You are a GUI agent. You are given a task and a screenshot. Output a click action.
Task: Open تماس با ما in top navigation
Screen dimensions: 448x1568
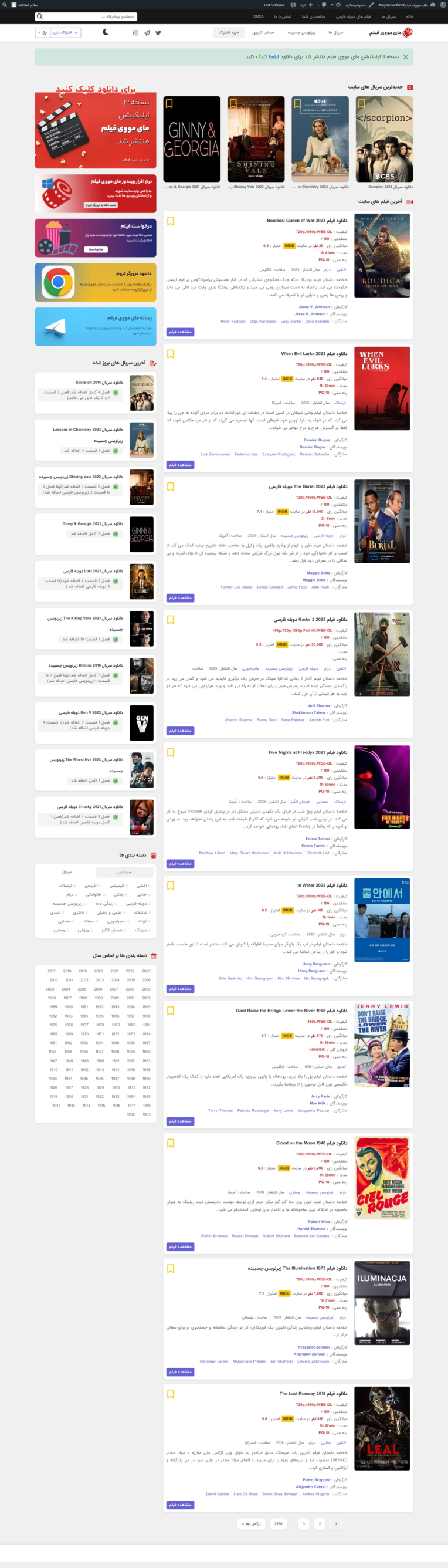283,16
